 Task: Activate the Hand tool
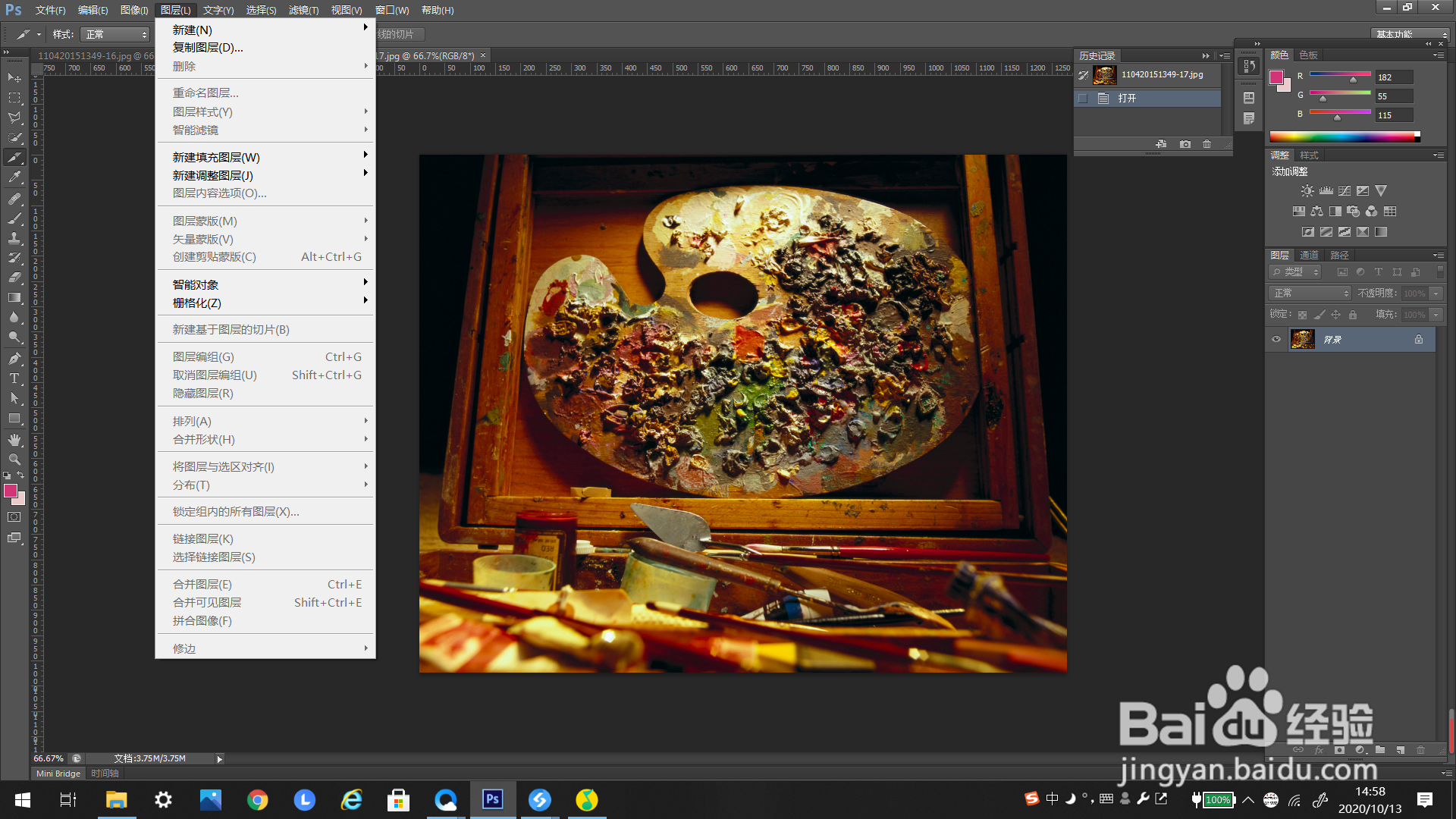click(x=14, y=440)
